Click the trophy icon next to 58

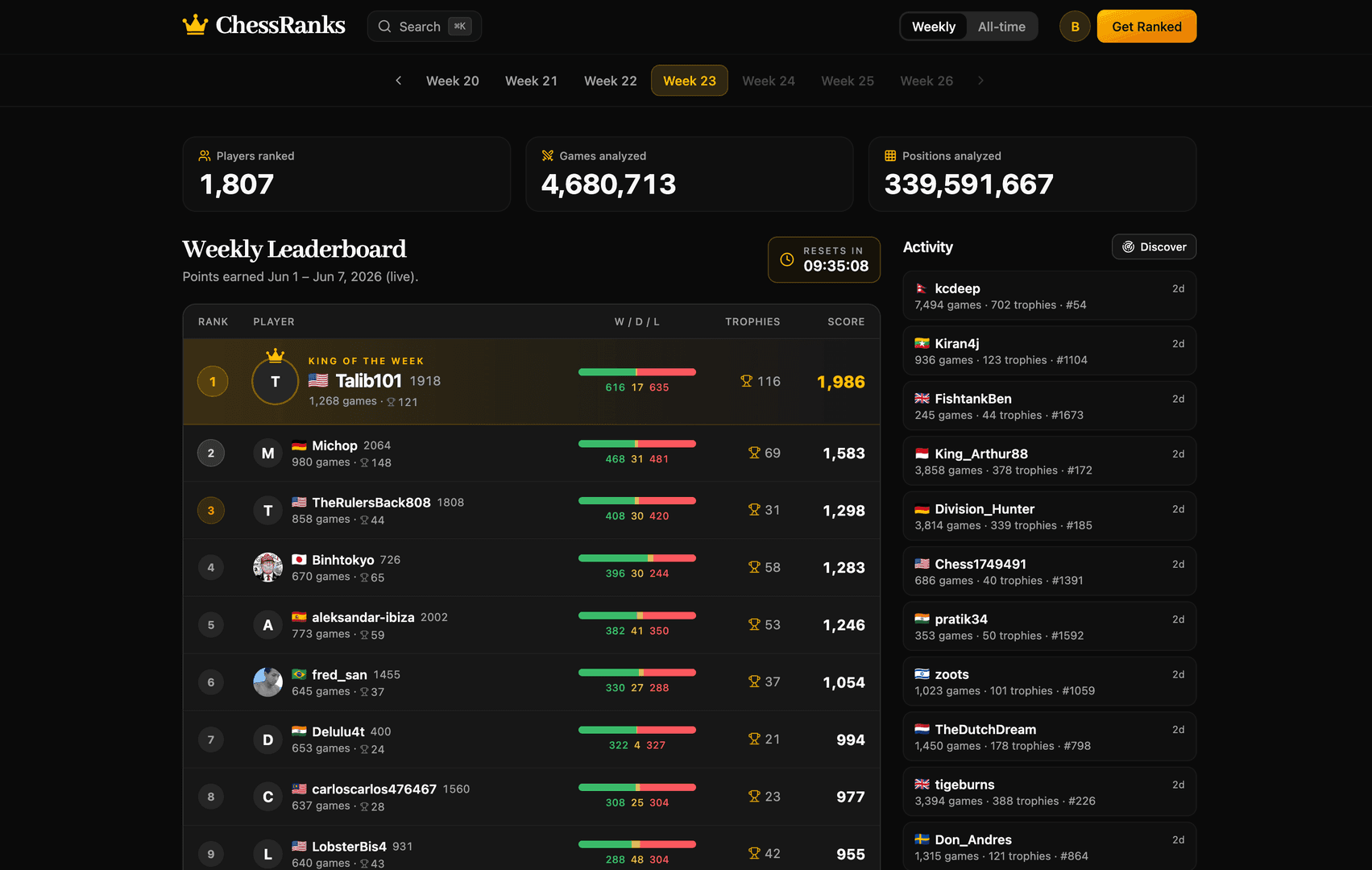pos(754,567)
